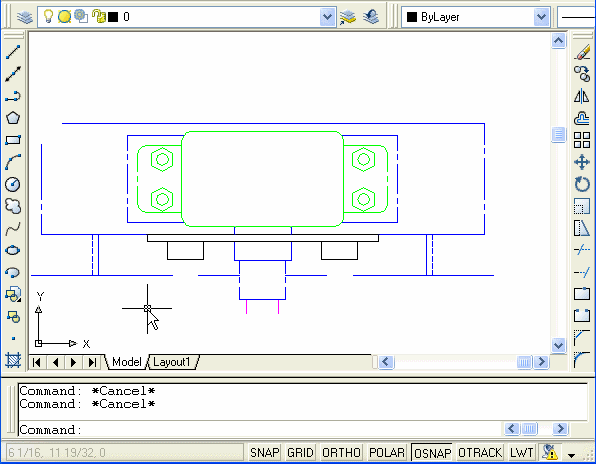This screenshot has height=464, width=596.
Task: Open the layer list dropdown
Action: tap(327, 17)
